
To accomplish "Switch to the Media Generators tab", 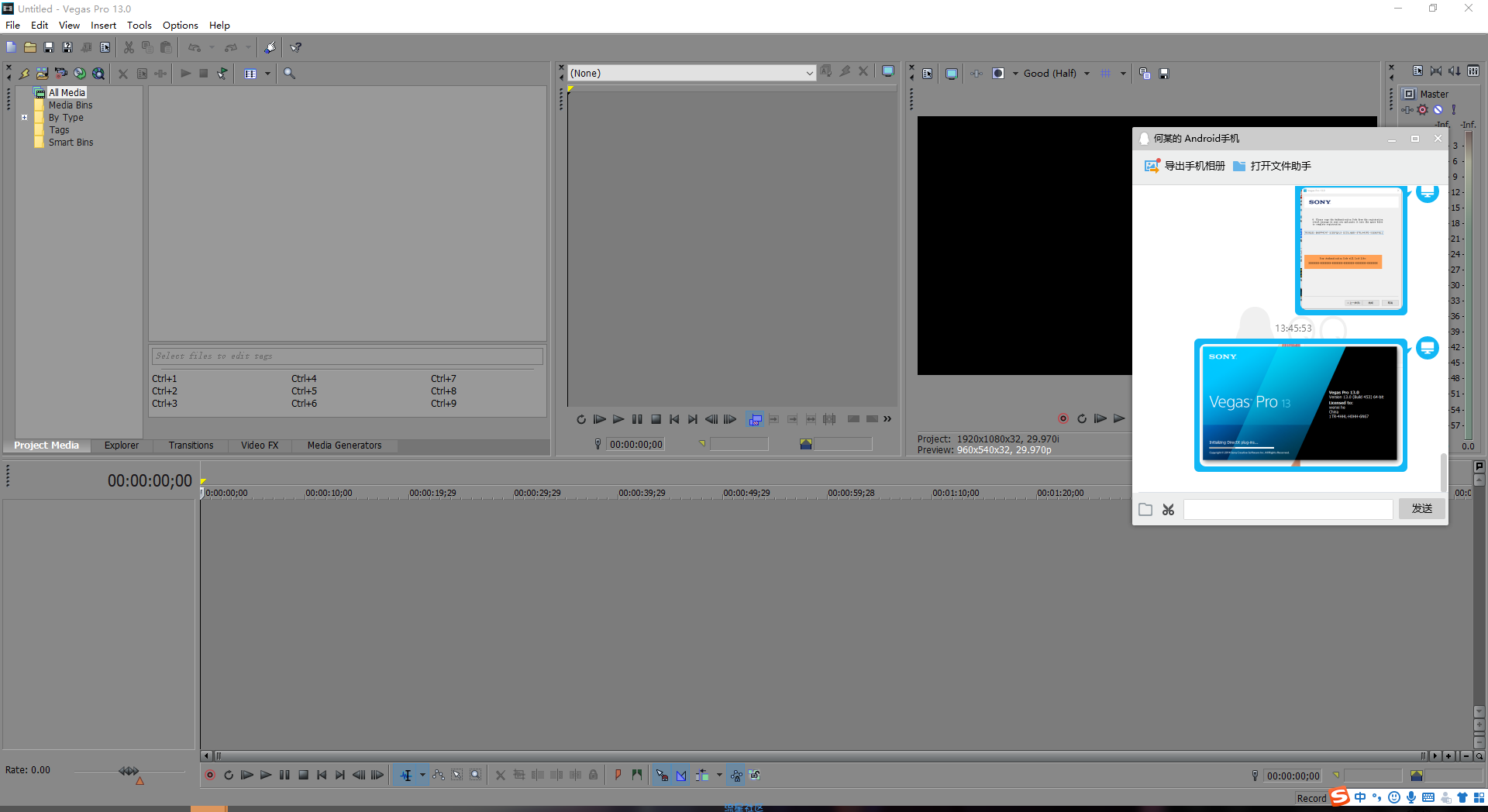I will pos(344,446).
